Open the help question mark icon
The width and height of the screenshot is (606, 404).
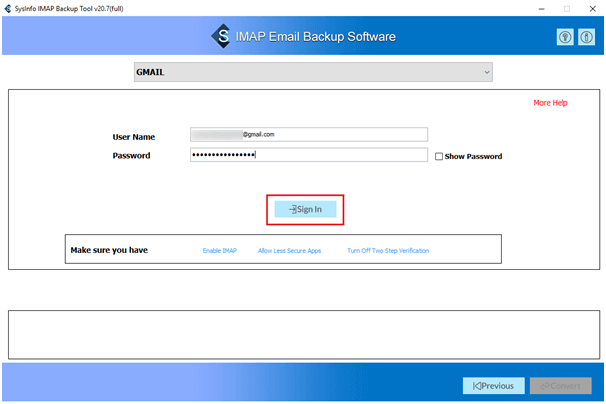click(565, 37)
